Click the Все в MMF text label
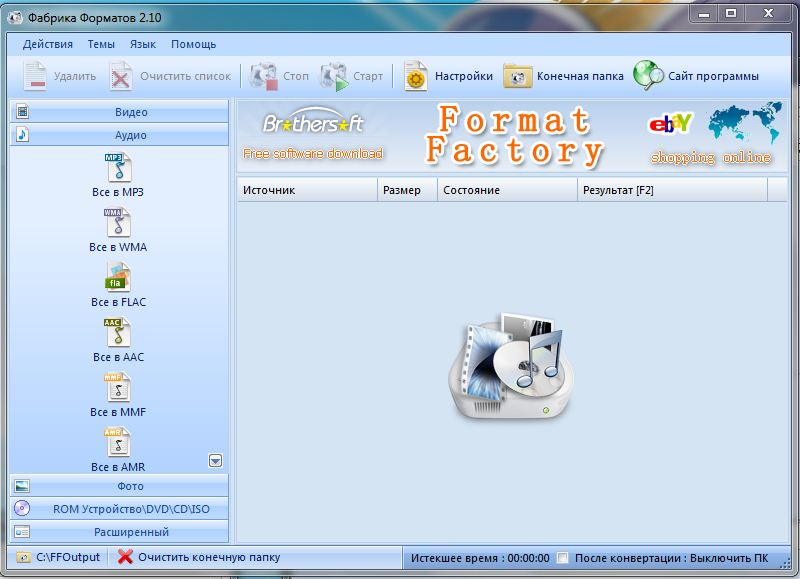The width and height of the screenshot is (800, 579). pos(118,412)
